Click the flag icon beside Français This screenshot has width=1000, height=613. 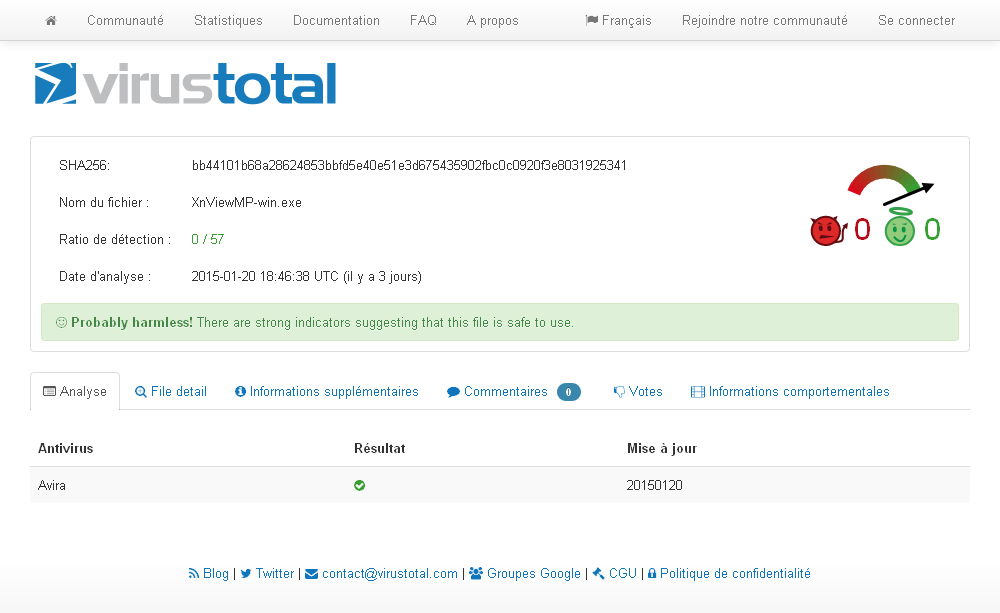coord(591,20)
